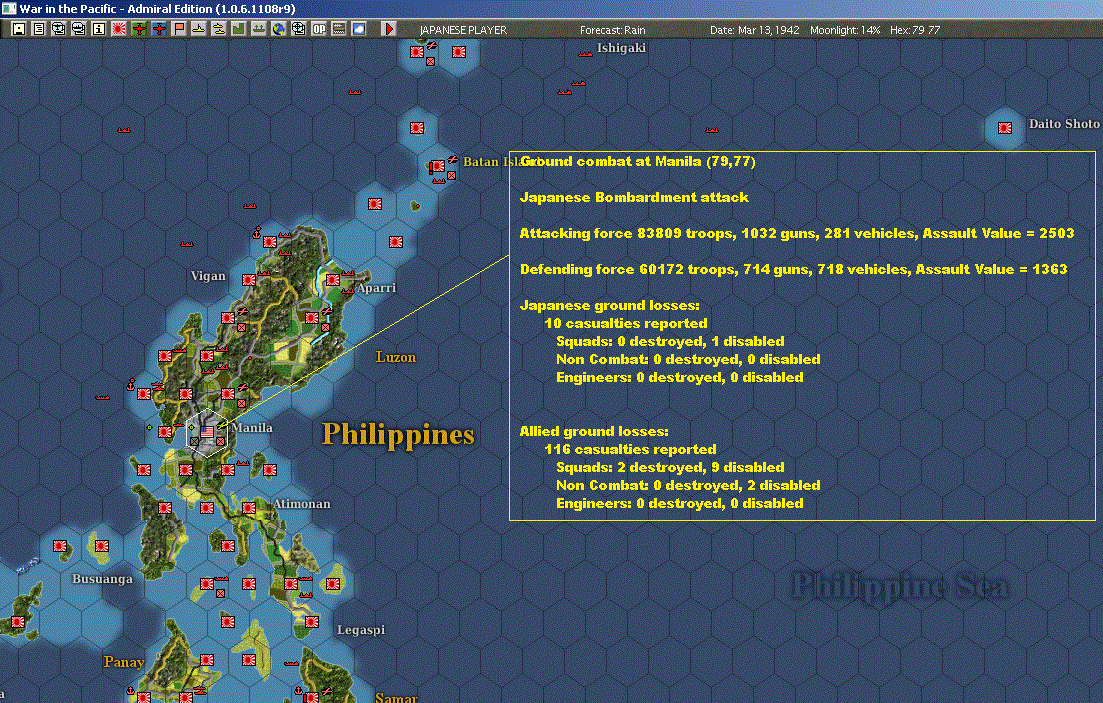Open the OP operations toolbar icon
The width and height of the screenshot is (1103, 703).
point(319,29)
